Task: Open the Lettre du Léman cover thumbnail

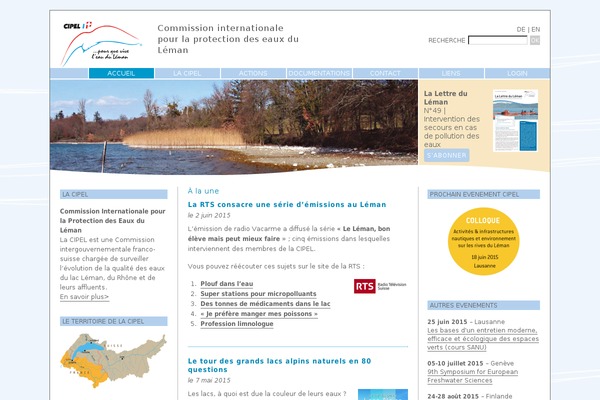Action: [515, 121]
